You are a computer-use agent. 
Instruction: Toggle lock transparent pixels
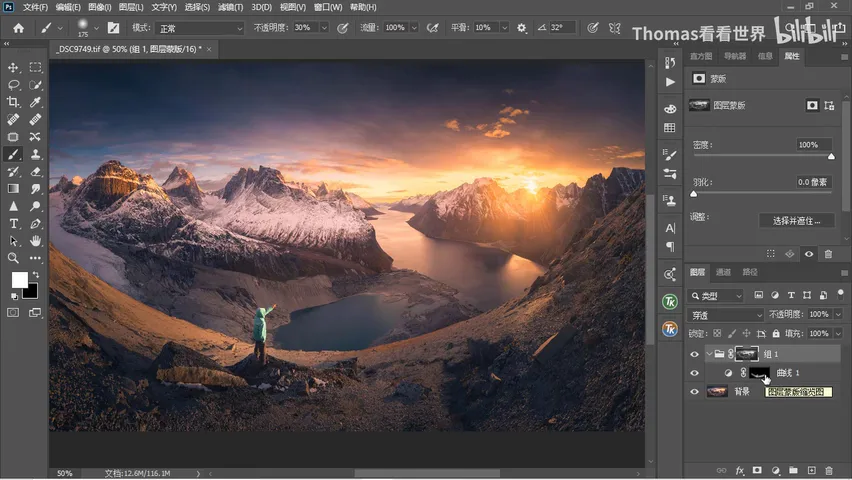(717, 333)
